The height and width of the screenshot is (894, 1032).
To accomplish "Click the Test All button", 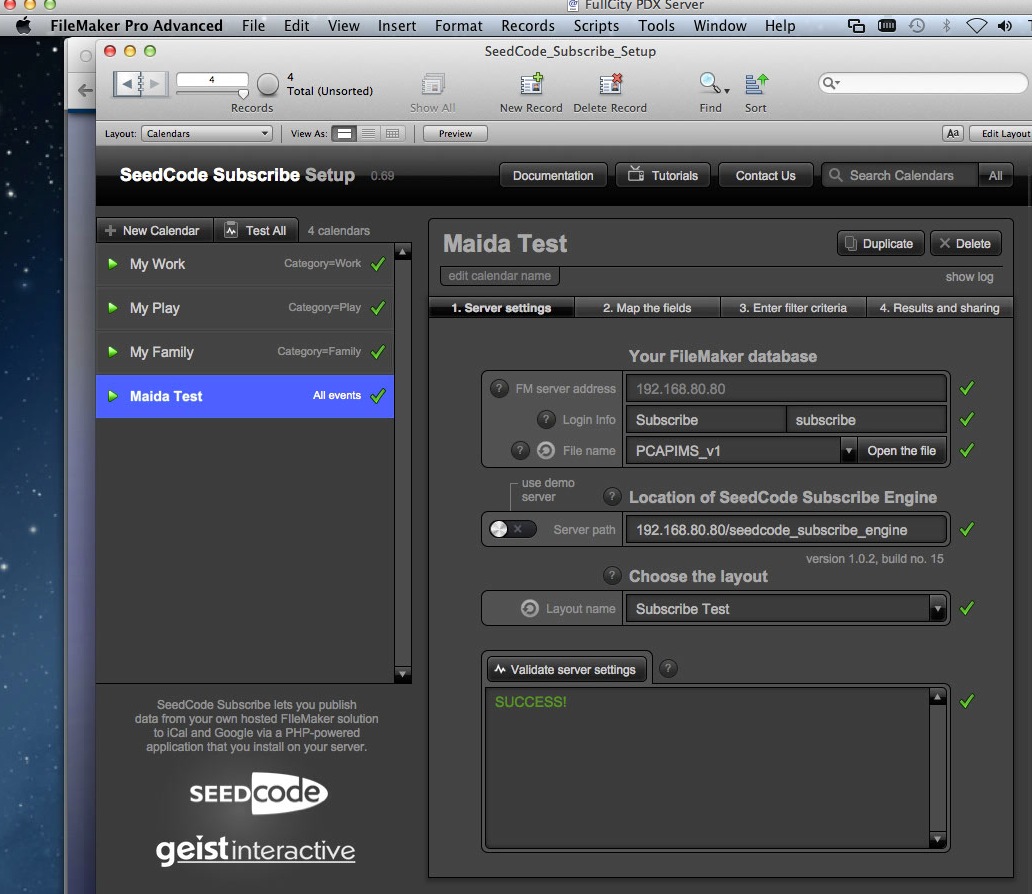I will coord(257,230).
